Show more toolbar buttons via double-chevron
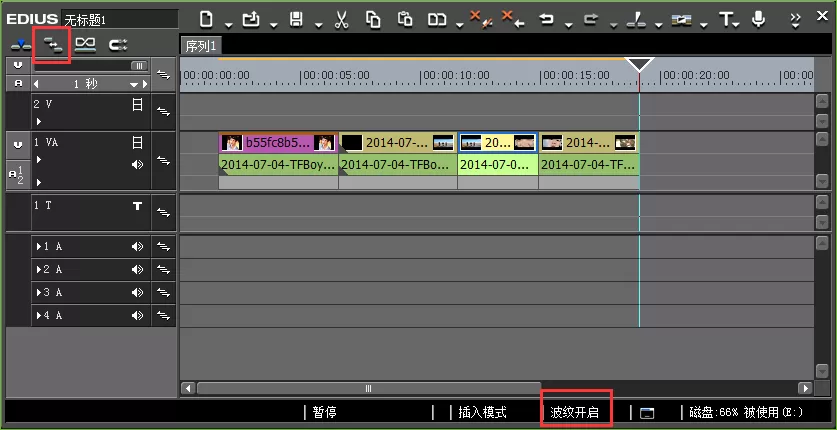Viewport: 837px width, 430px height. pyautogui.click(x=795, y=20)
